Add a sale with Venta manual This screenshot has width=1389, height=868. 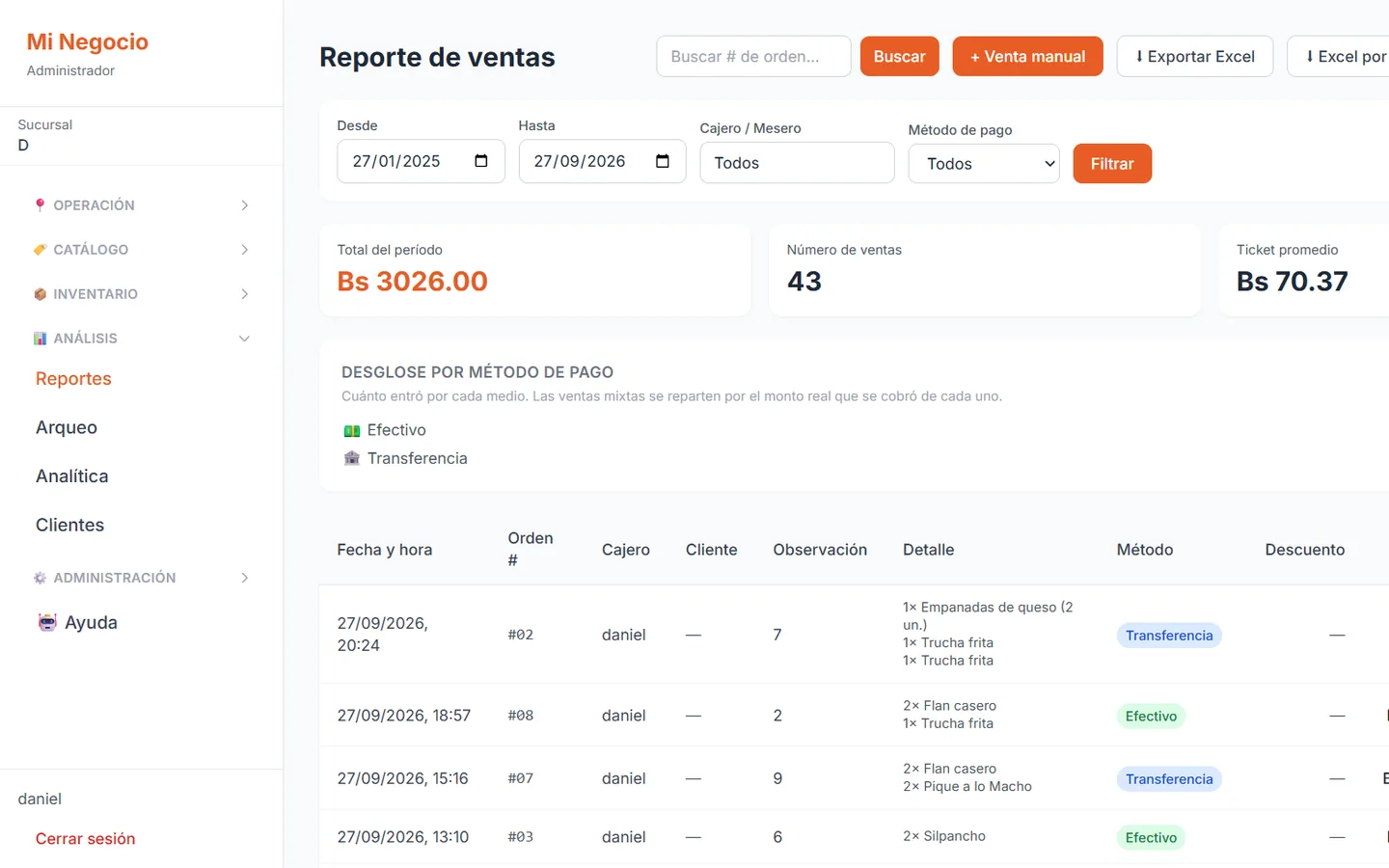[1027, 57]
